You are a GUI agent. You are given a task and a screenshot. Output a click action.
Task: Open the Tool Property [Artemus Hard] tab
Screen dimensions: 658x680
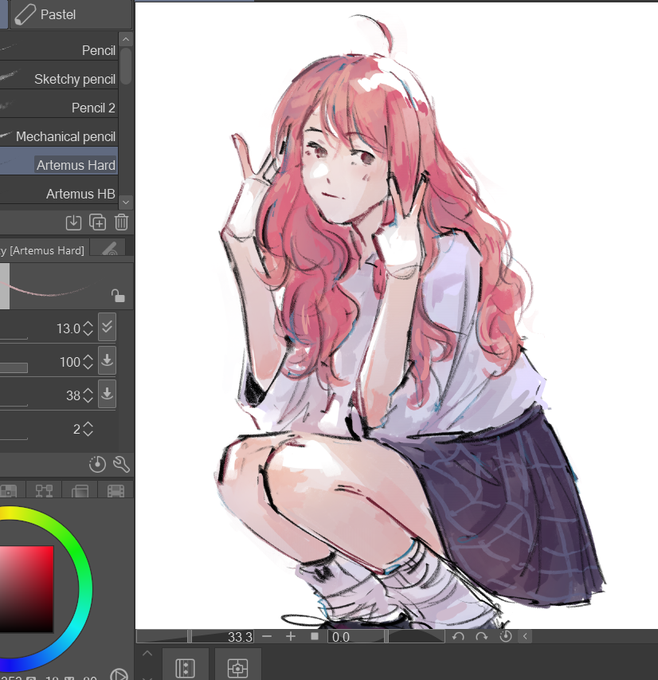pyautogui.click(x=44, y=250)
